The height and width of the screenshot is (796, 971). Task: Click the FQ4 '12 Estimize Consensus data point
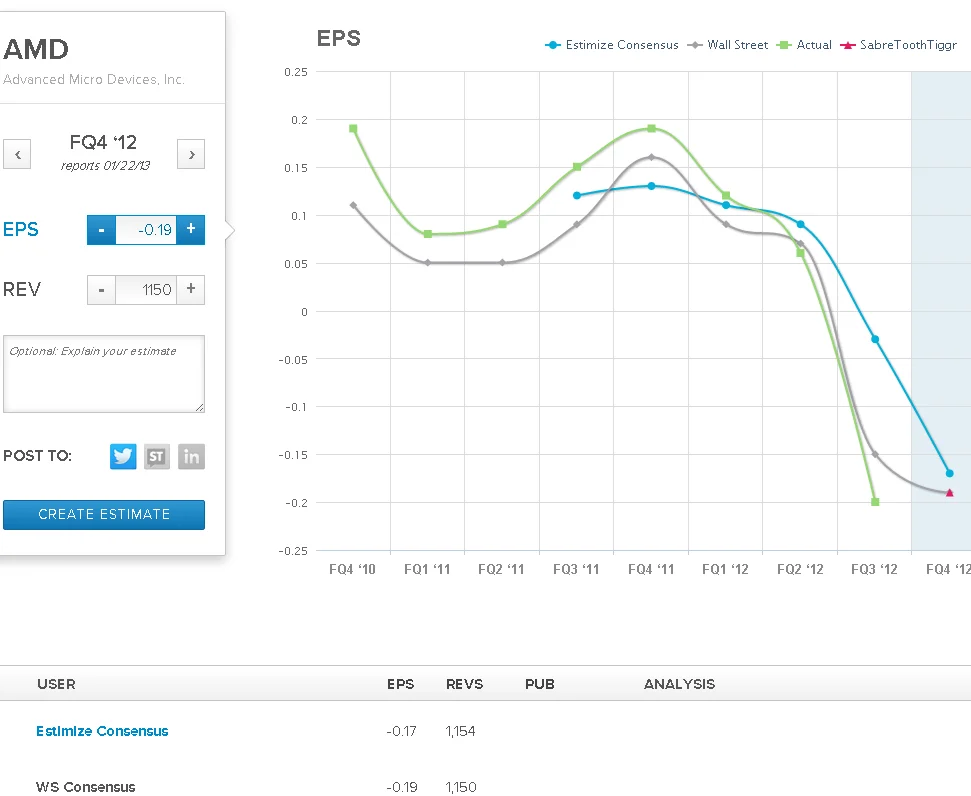pos(949,473)
